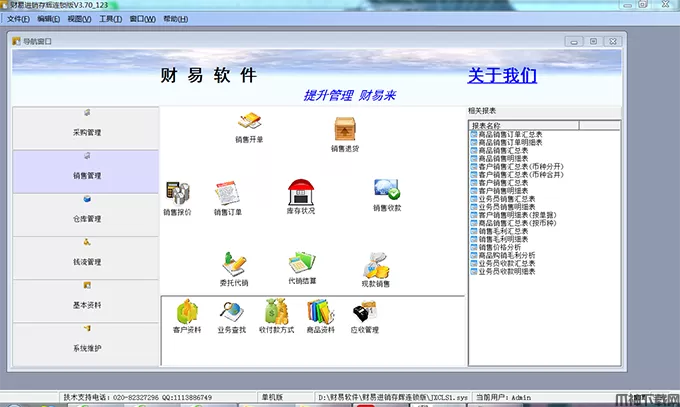680x407 pixels.
Task: Select the plain 客户销售明细表 report
Action: pos(500,191)
